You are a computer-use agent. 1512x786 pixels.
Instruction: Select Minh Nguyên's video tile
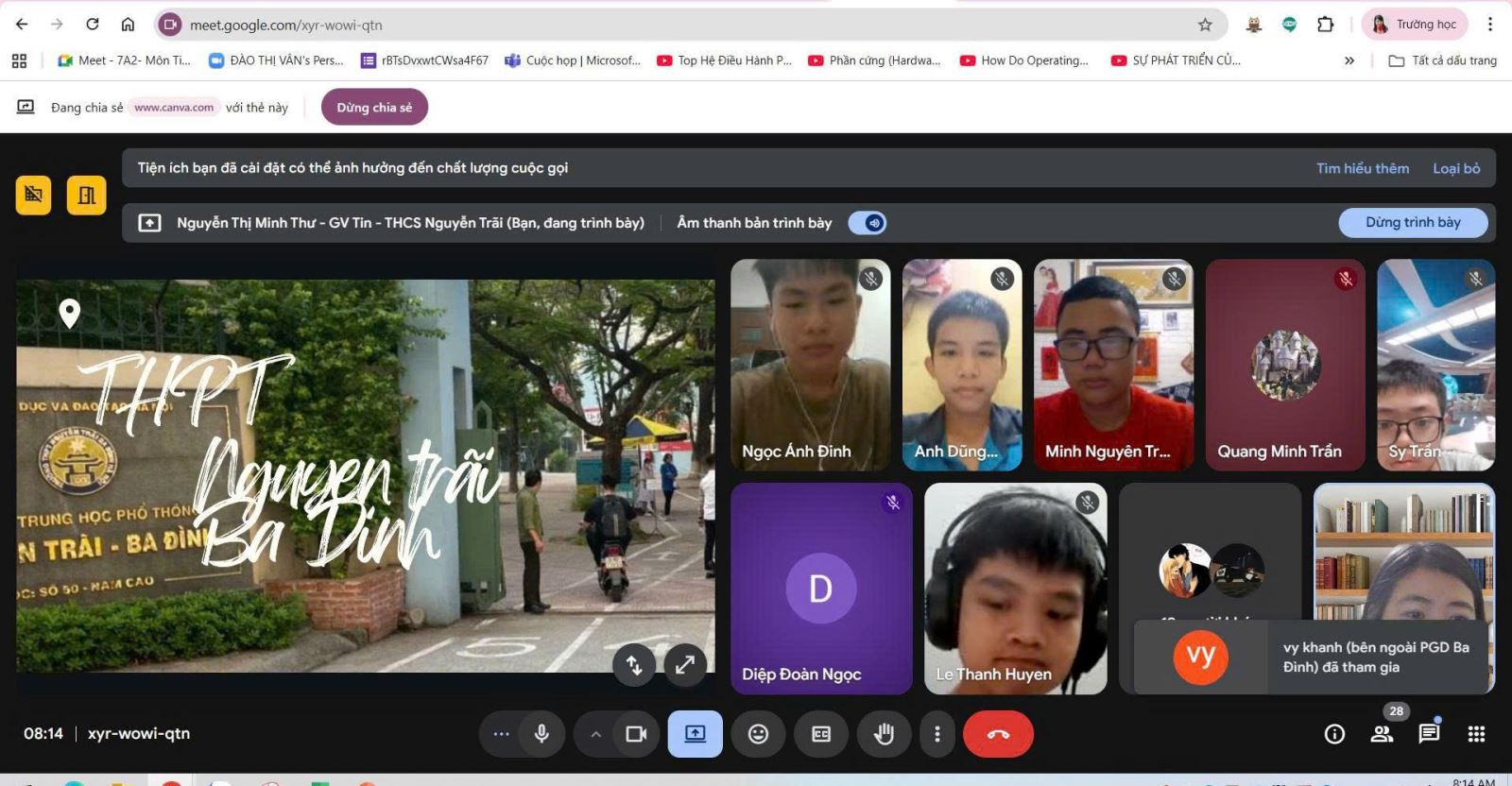1113,365
